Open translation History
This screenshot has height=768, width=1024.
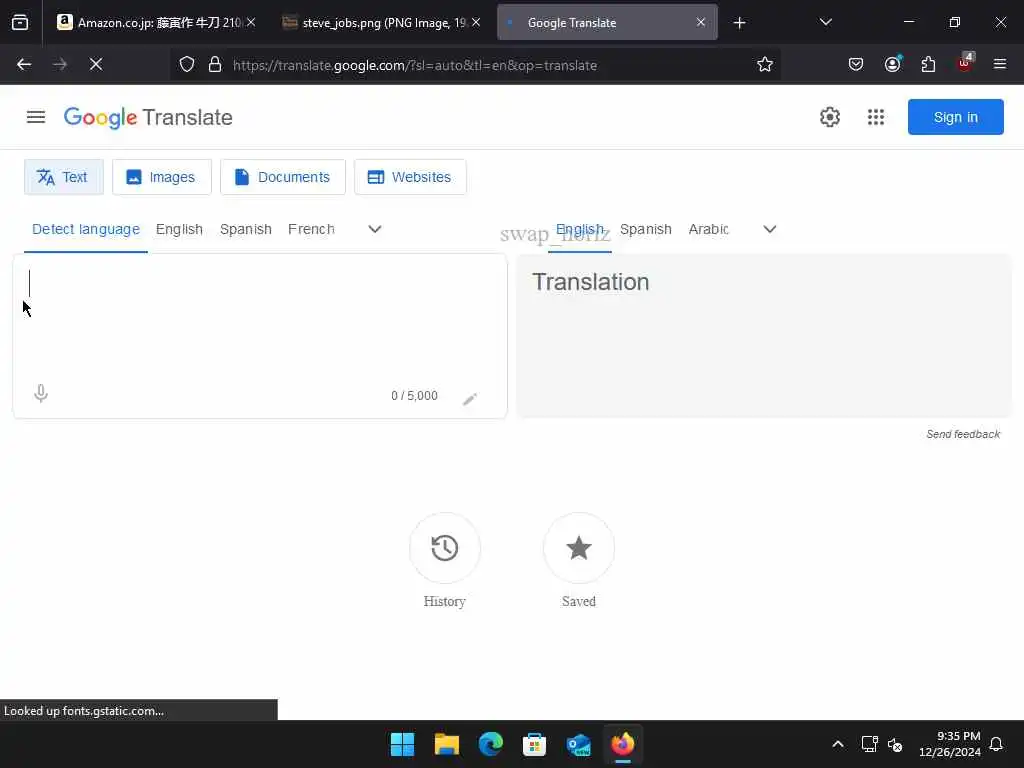(x=445, y=548)
